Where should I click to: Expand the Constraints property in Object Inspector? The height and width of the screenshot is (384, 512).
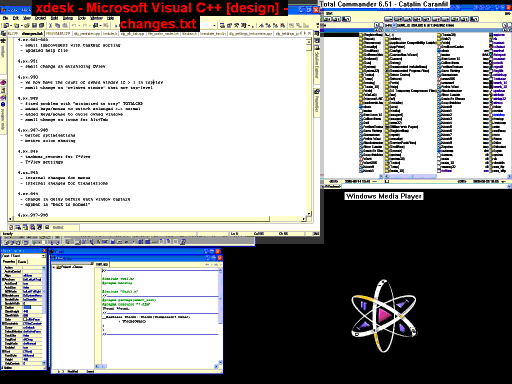pyautogui.click(x=4, y=323)
